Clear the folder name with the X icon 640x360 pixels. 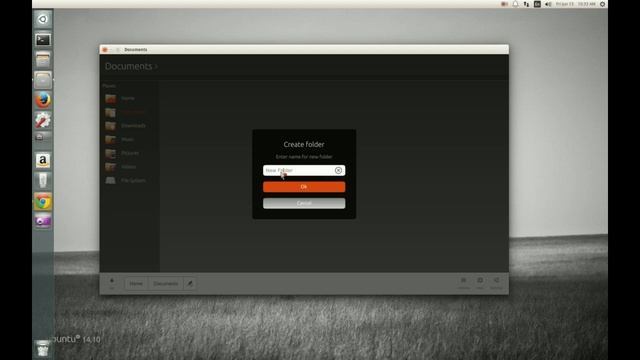tap(338, 170)
